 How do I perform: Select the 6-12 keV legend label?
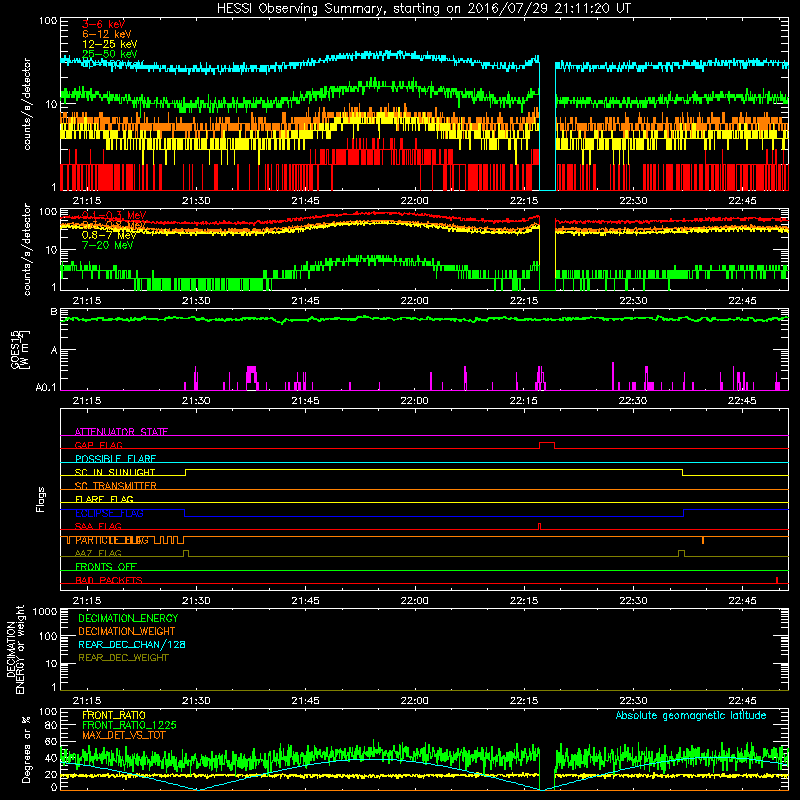pos(107,34)
